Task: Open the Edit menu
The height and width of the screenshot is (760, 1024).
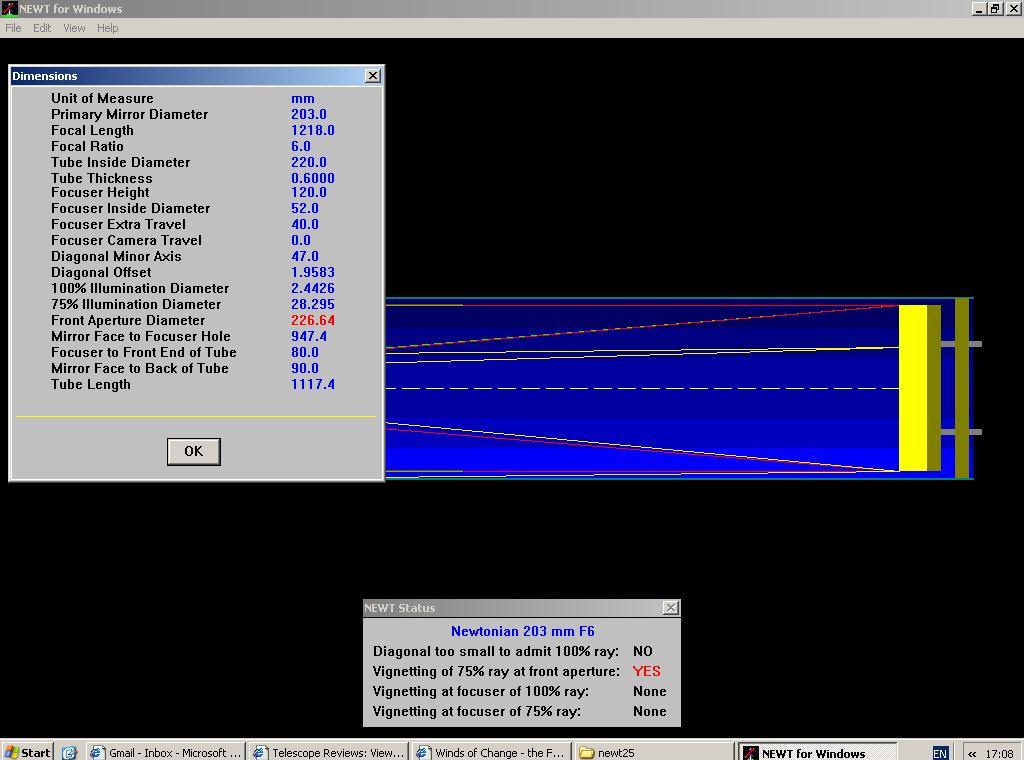Action: coord(42,28)
